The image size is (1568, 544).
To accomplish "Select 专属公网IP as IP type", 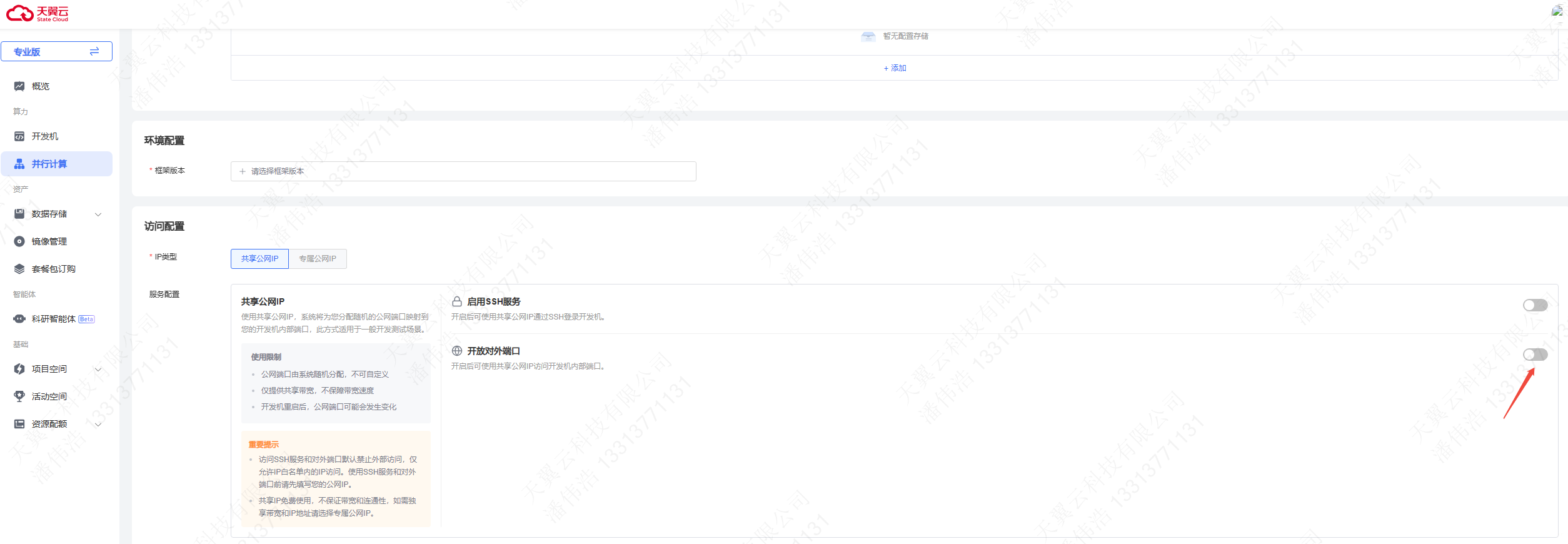I will [318, 259].
